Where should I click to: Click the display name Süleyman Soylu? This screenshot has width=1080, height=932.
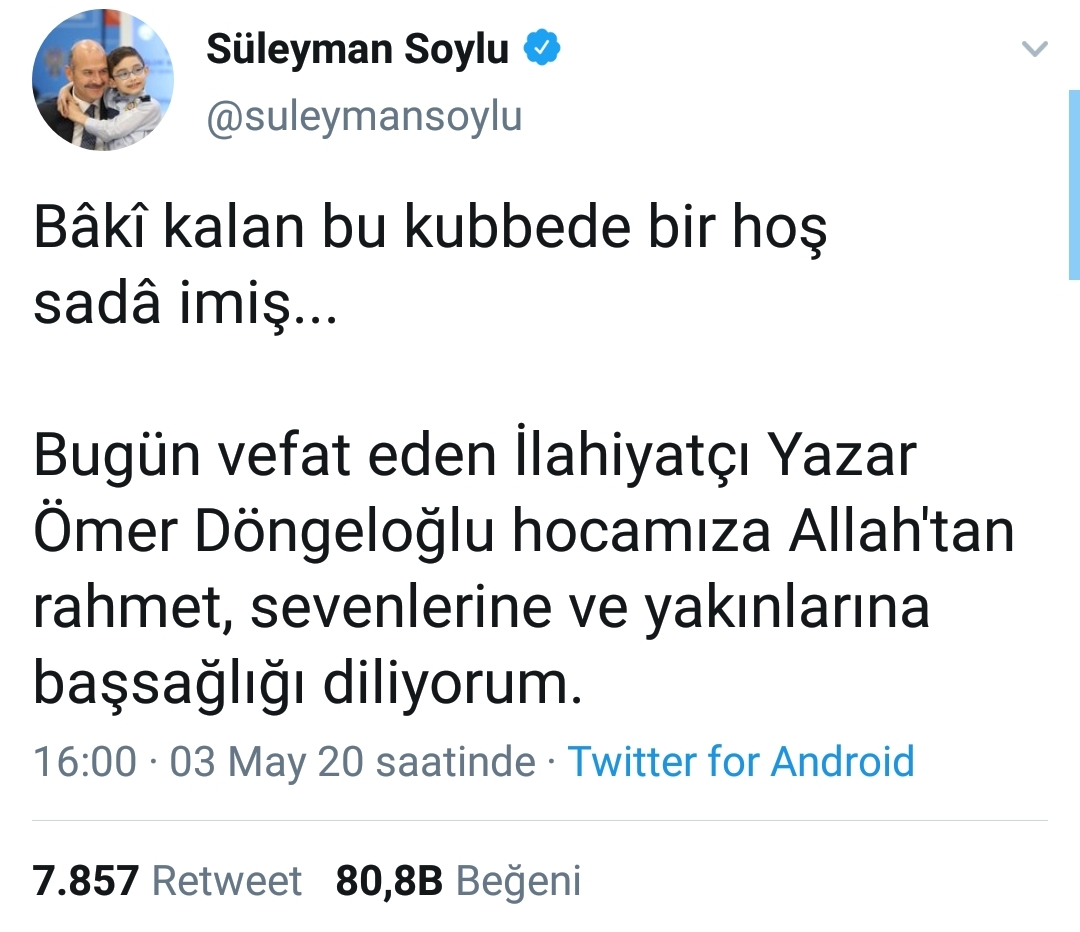tap(357, 50)
